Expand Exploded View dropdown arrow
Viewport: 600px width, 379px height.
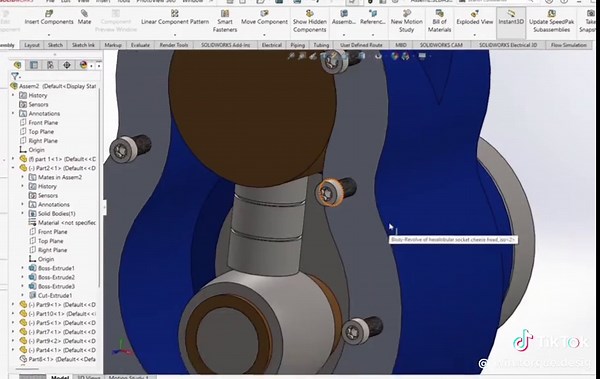point(474,34)
